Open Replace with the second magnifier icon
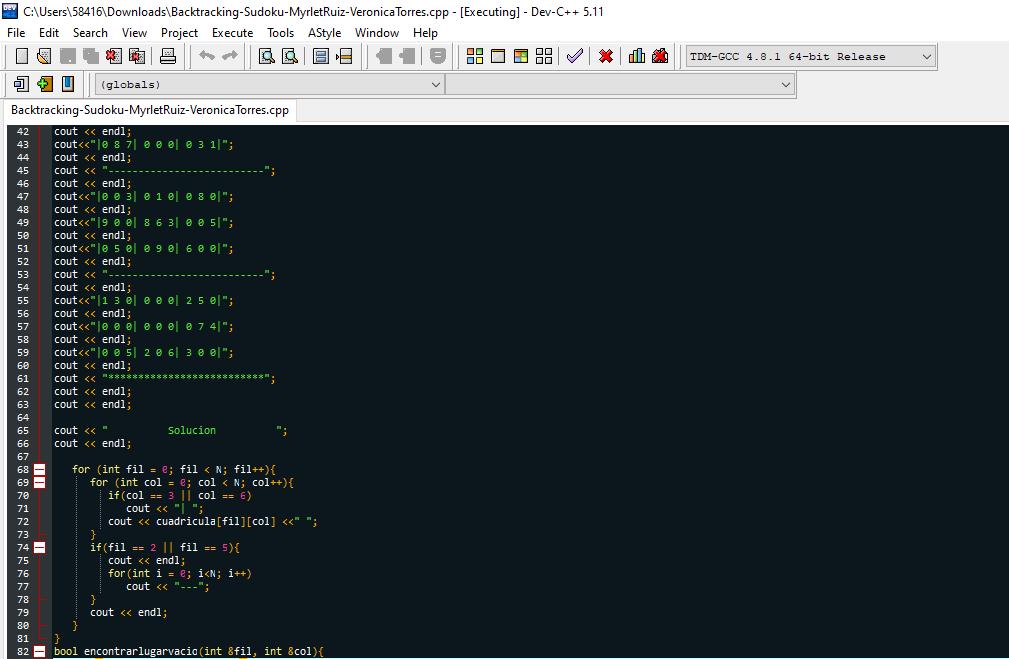 coord(290,57)
